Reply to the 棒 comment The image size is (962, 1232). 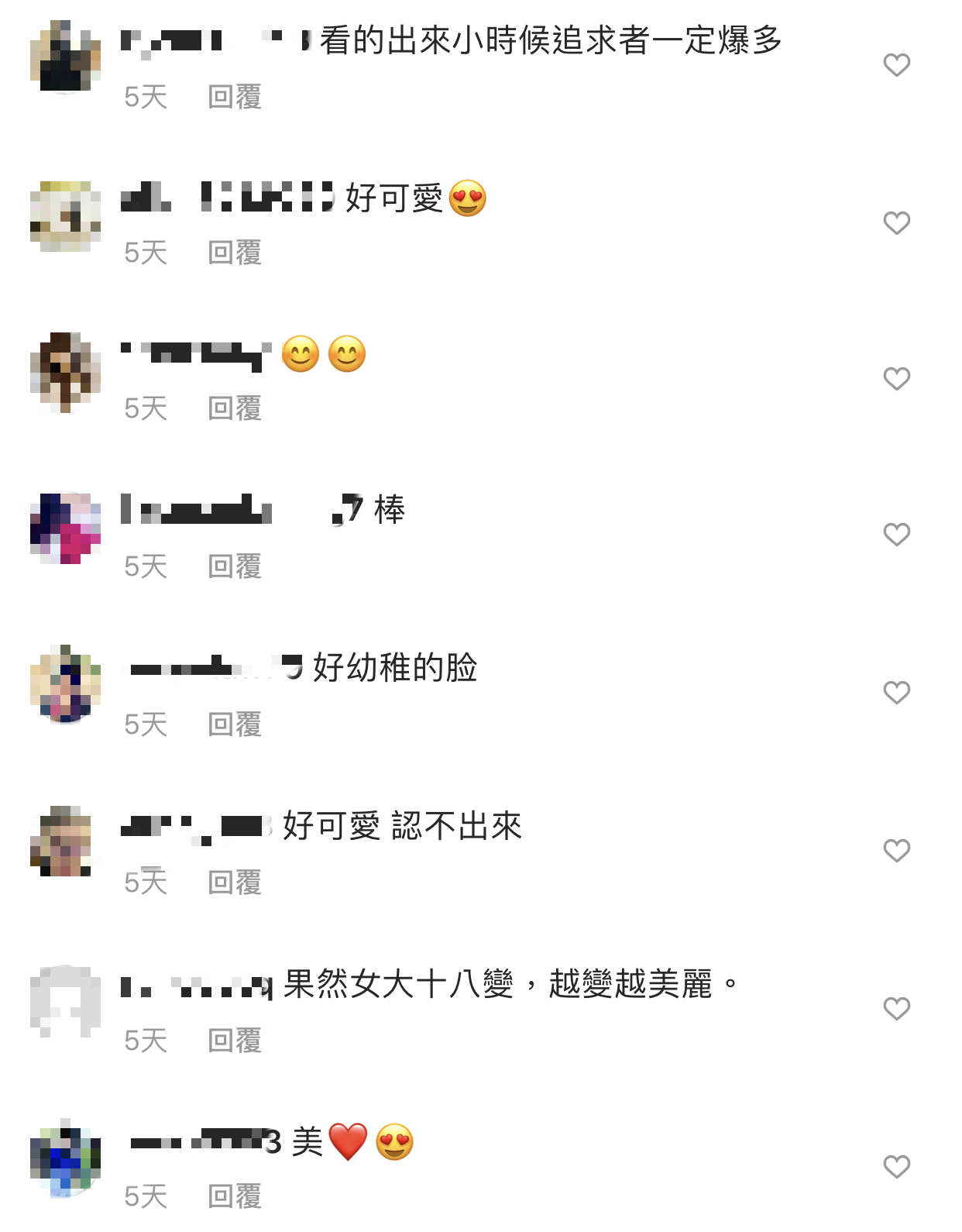235,566
